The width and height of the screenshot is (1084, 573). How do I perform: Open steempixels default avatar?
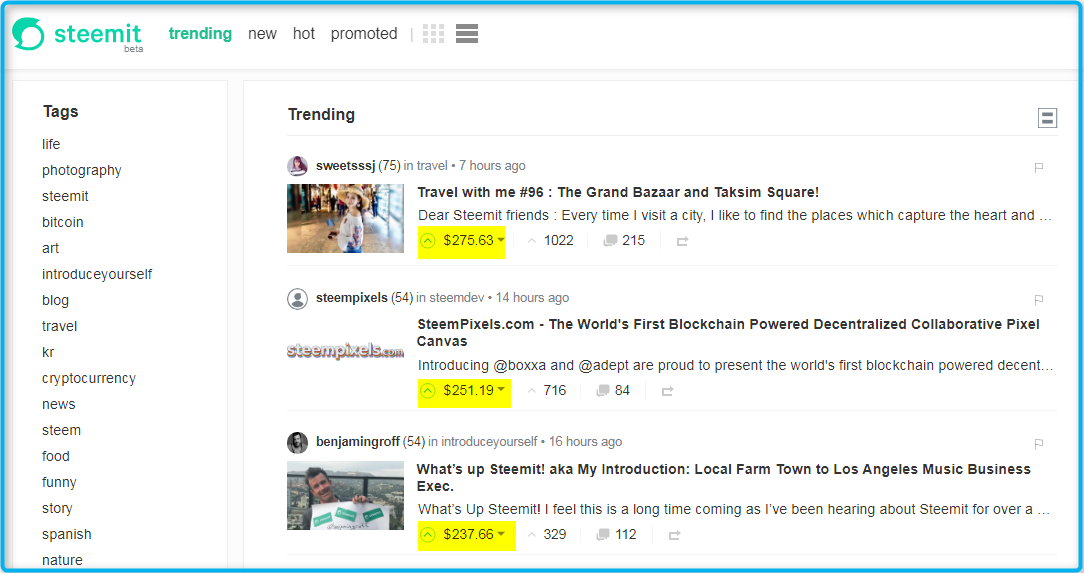tap(297, 299)
